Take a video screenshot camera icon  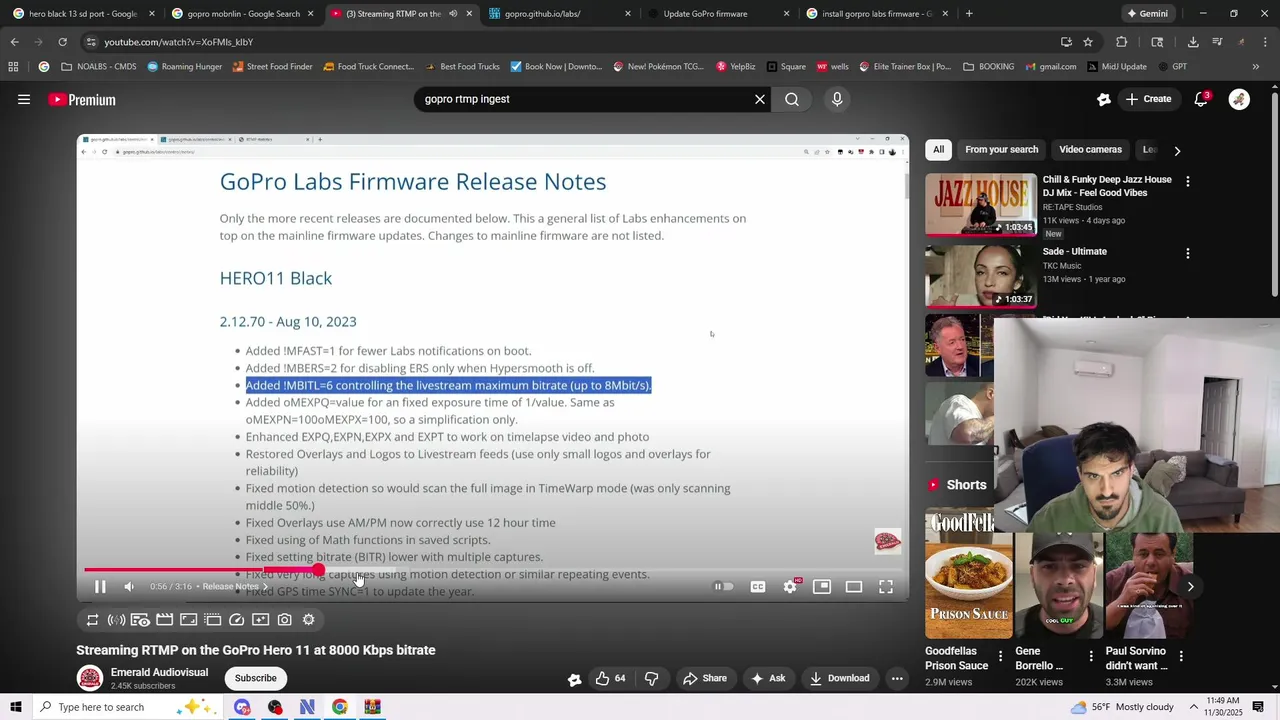(x=284, y=620)
